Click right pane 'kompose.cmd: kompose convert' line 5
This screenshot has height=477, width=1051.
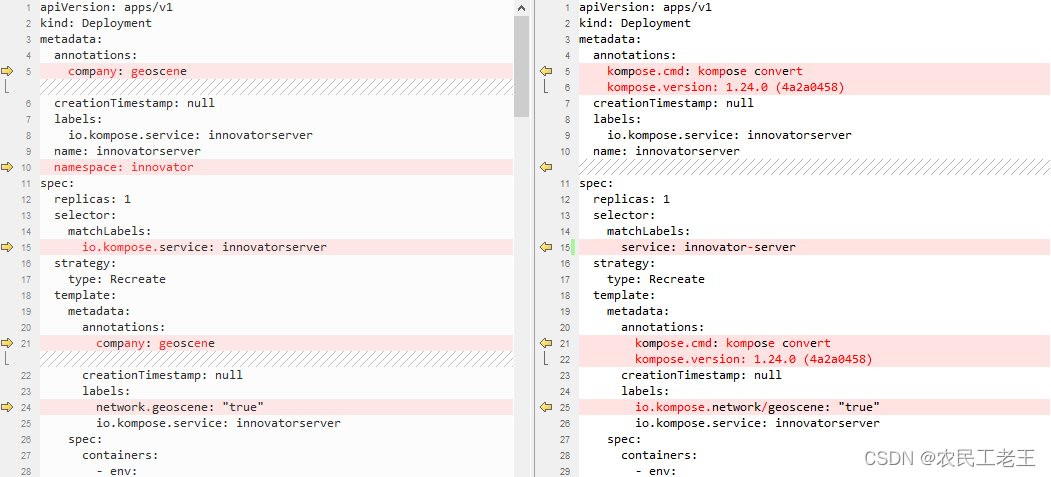pos(704,71)
